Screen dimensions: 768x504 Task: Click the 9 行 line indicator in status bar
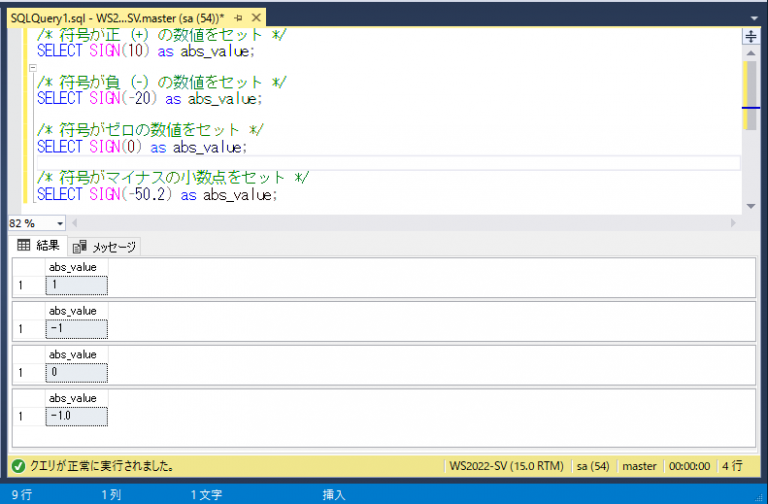22,495
